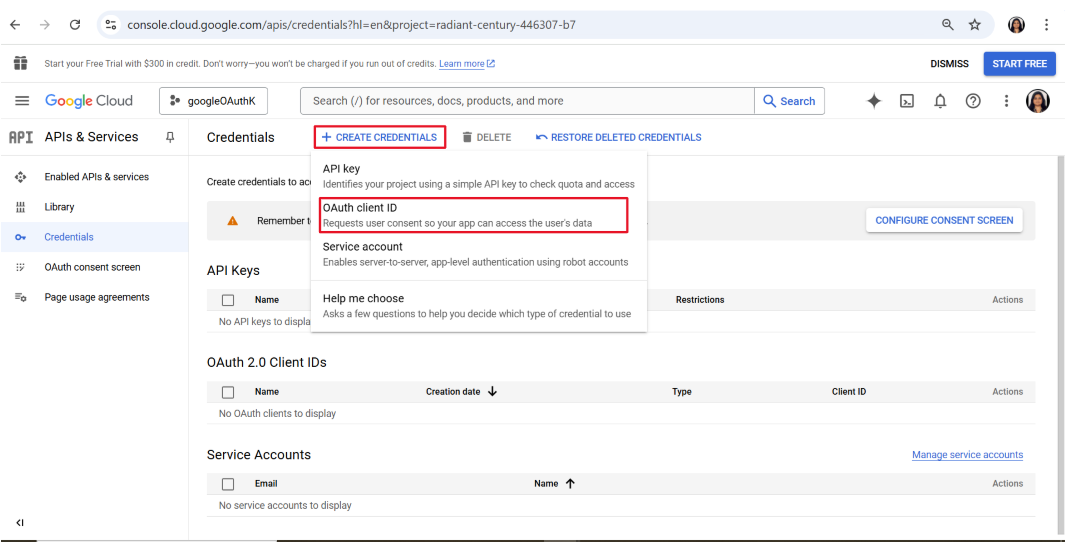Image resolution: width=1069 pixels, height=542 pixels.
Task: Select all Service Accounts checkbox
Action: [x=228, y=484]
